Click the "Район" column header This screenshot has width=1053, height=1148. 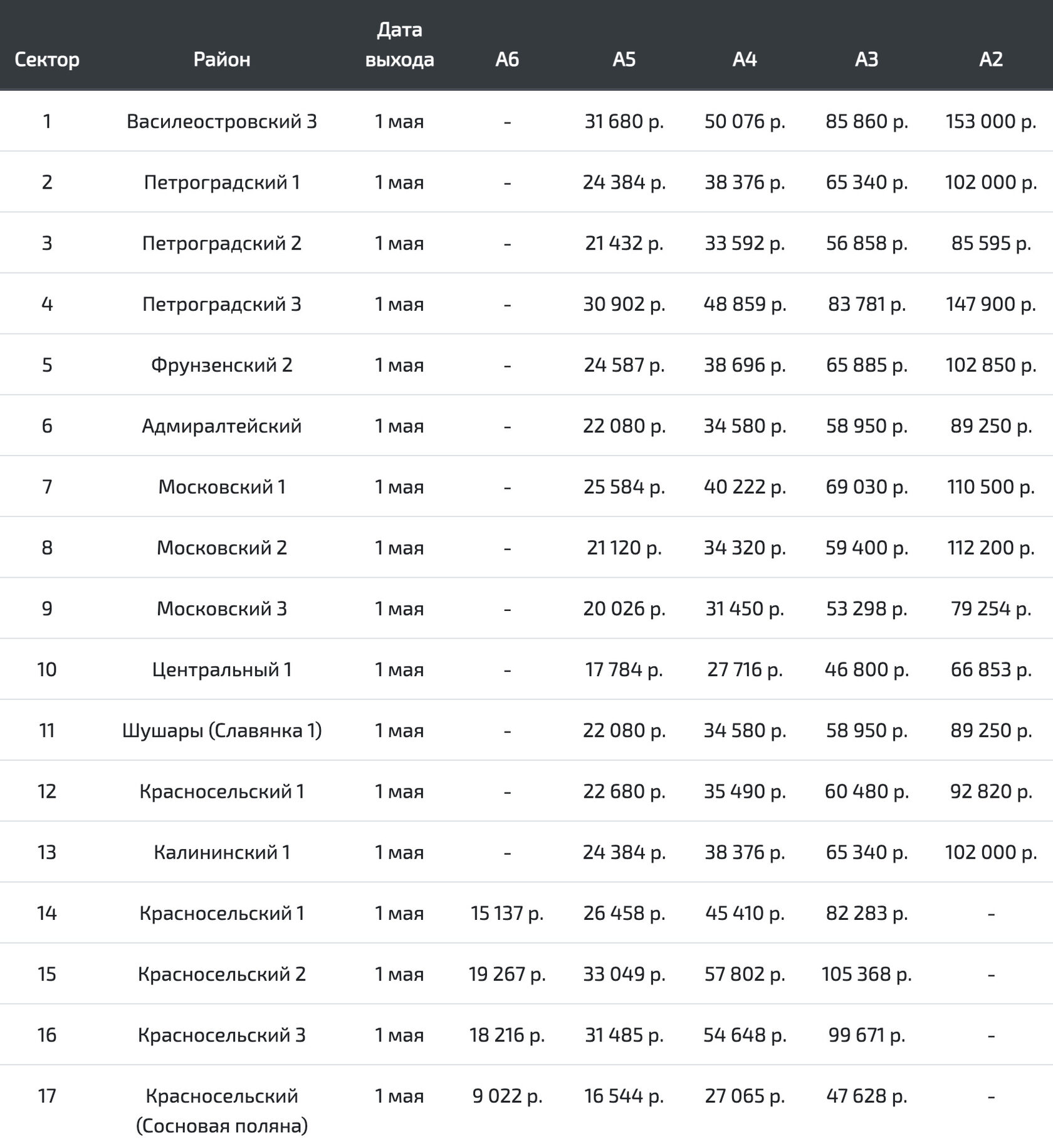click(222, 60)
